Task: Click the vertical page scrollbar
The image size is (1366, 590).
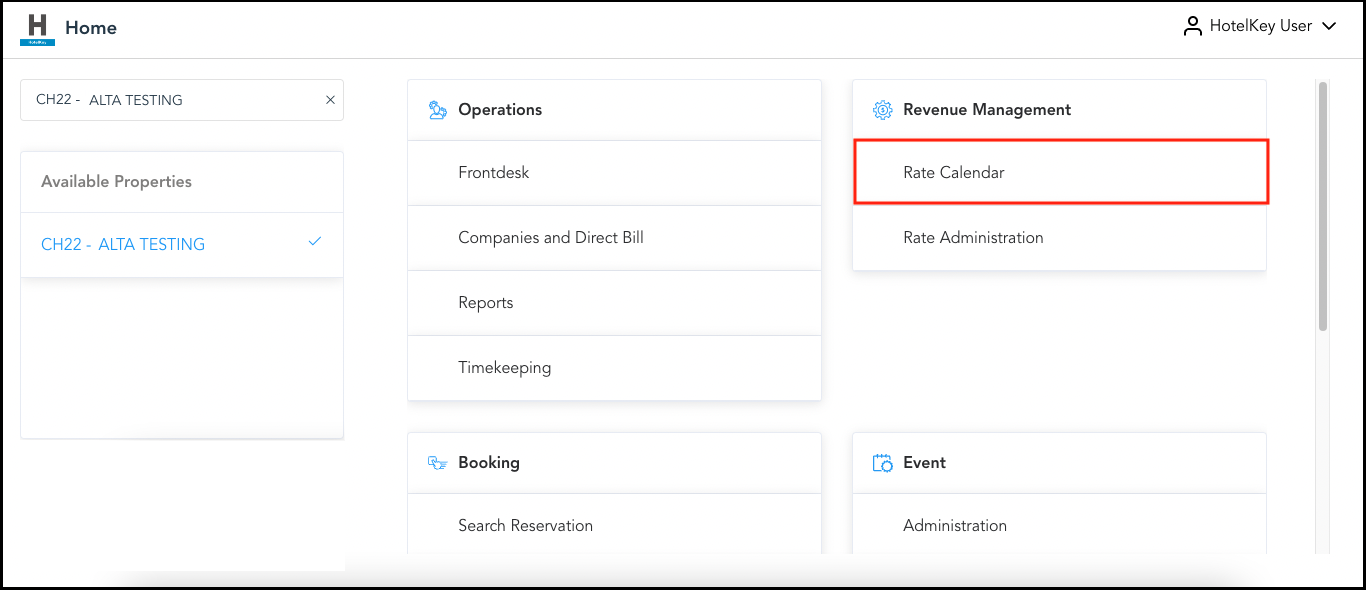Action: [x=1323, y=205]
